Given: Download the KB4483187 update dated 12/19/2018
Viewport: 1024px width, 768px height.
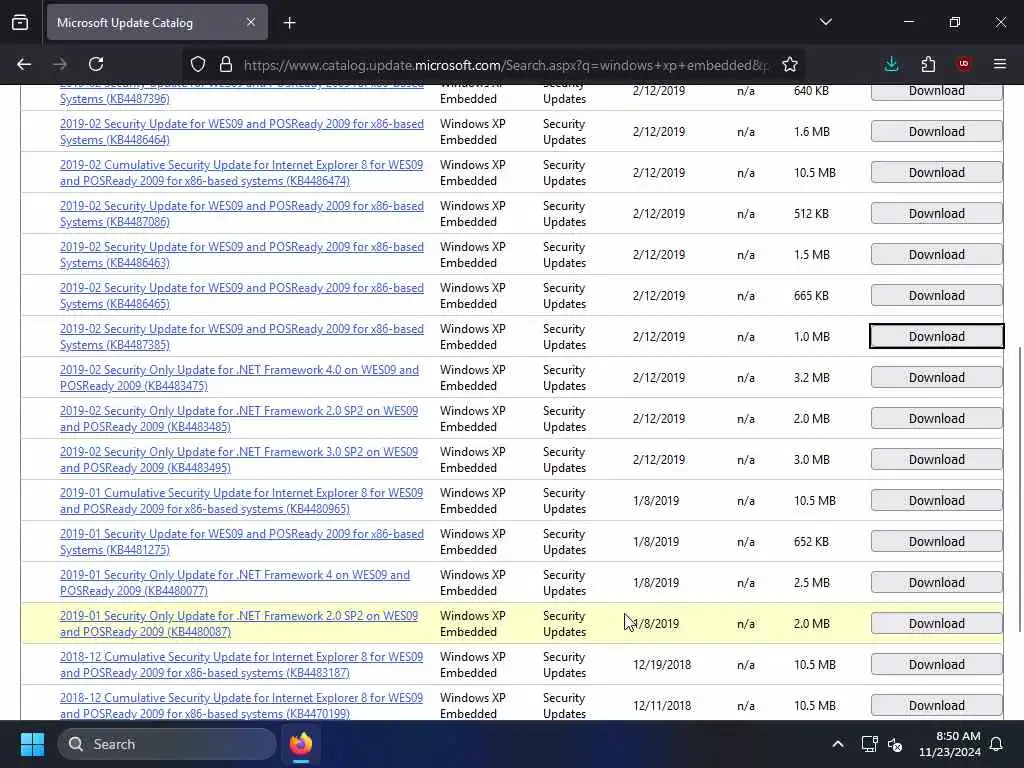Looking at the screenshot, I should [936, 664].
